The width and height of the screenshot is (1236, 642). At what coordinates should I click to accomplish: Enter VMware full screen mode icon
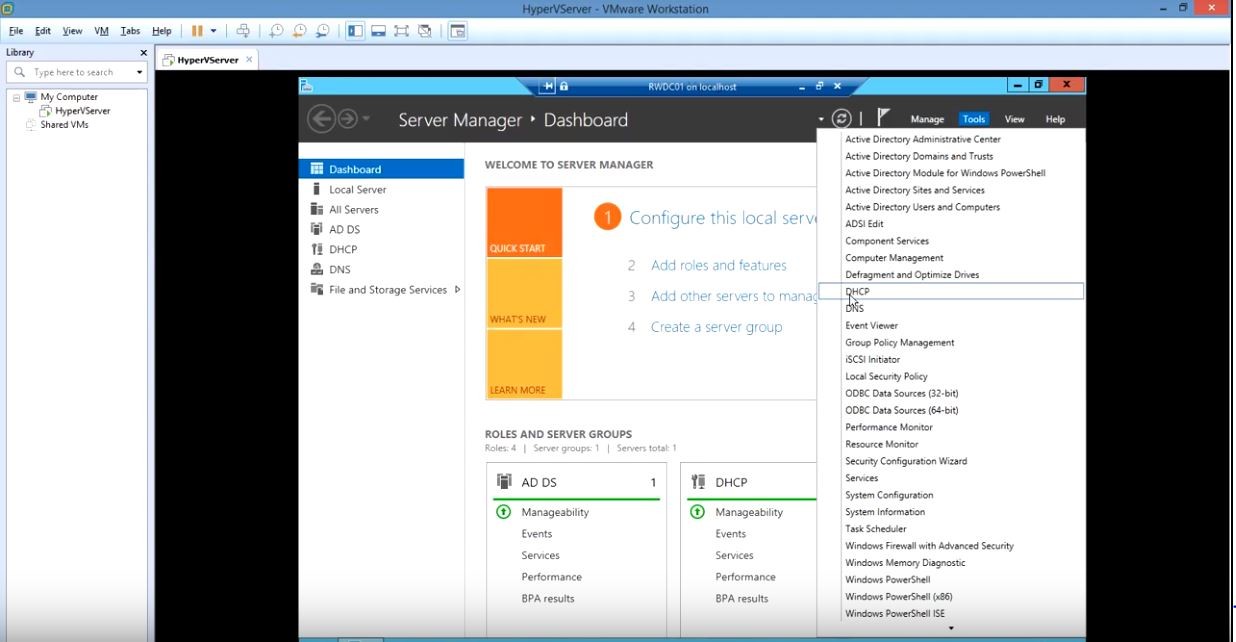(401, 31)
